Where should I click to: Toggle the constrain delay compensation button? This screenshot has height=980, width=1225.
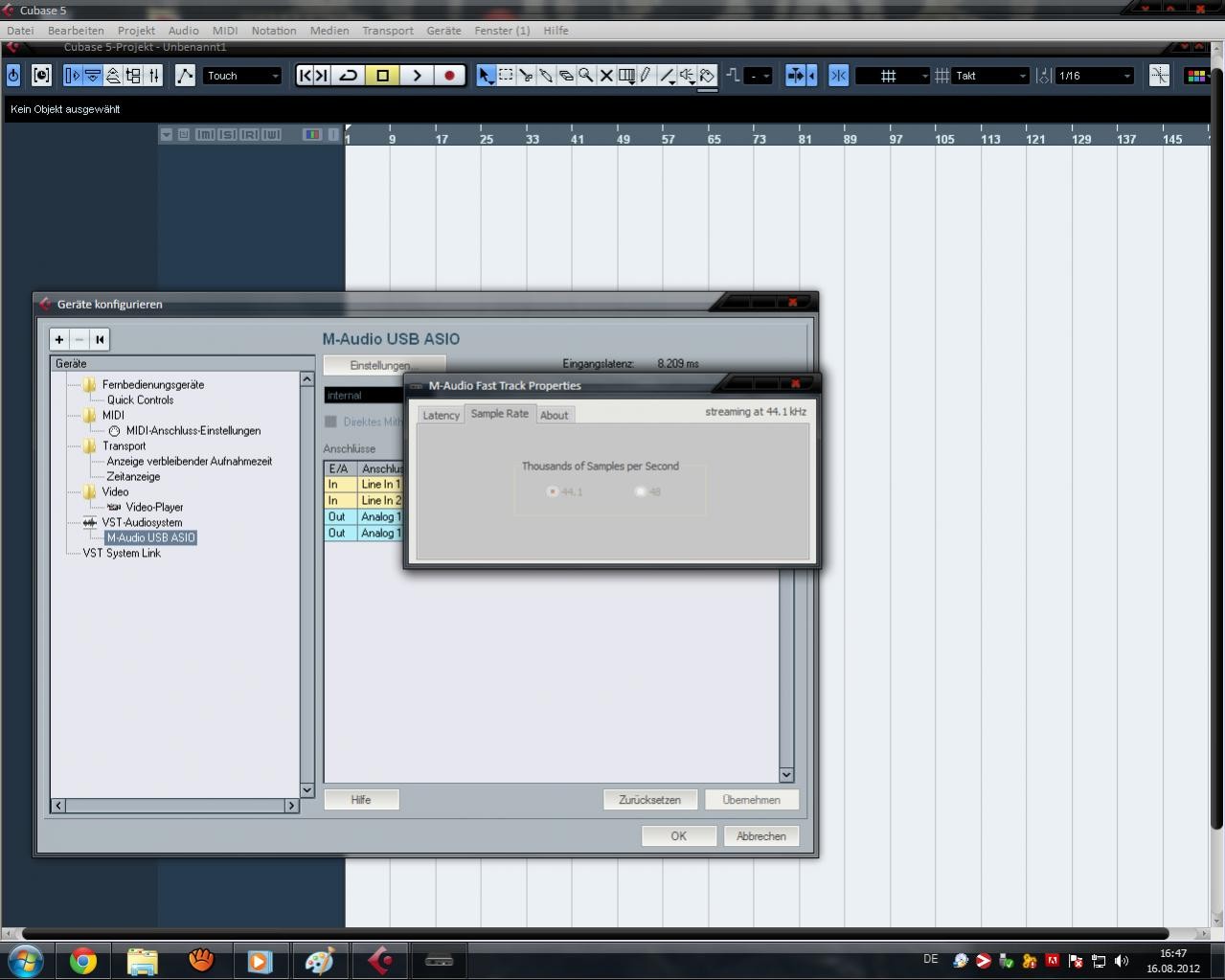tap(13, 76)
